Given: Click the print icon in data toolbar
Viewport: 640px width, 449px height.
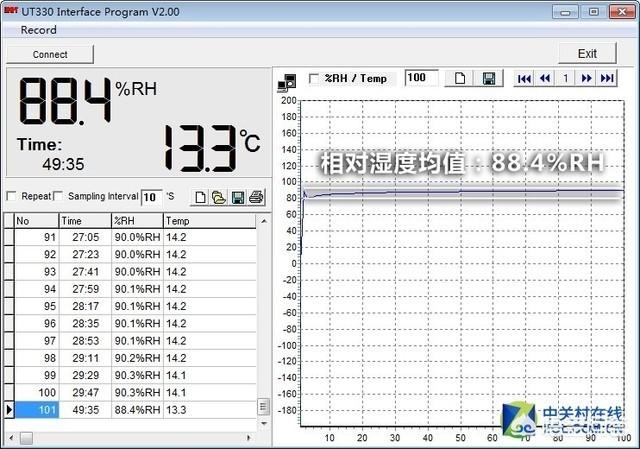Looking at the screenshot, I should coord(256,198).
